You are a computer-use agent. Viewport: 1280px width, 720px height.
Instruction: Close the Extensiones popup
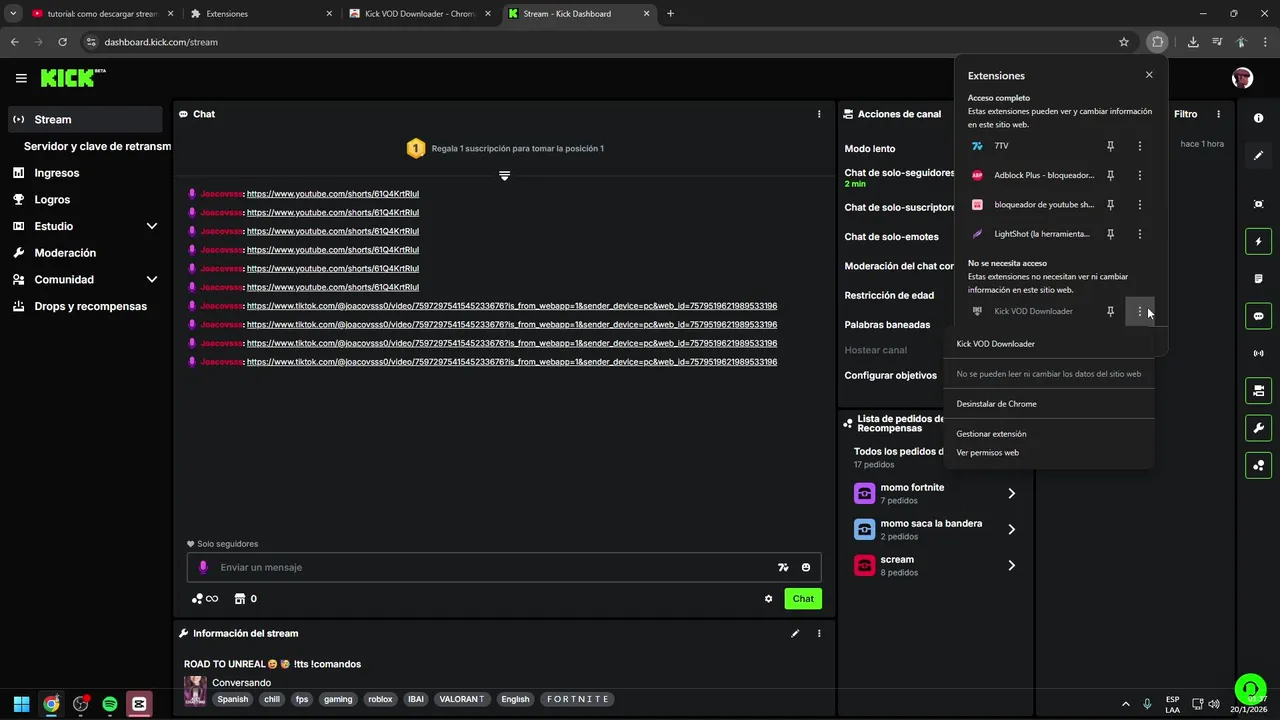tap(1149, 75)
